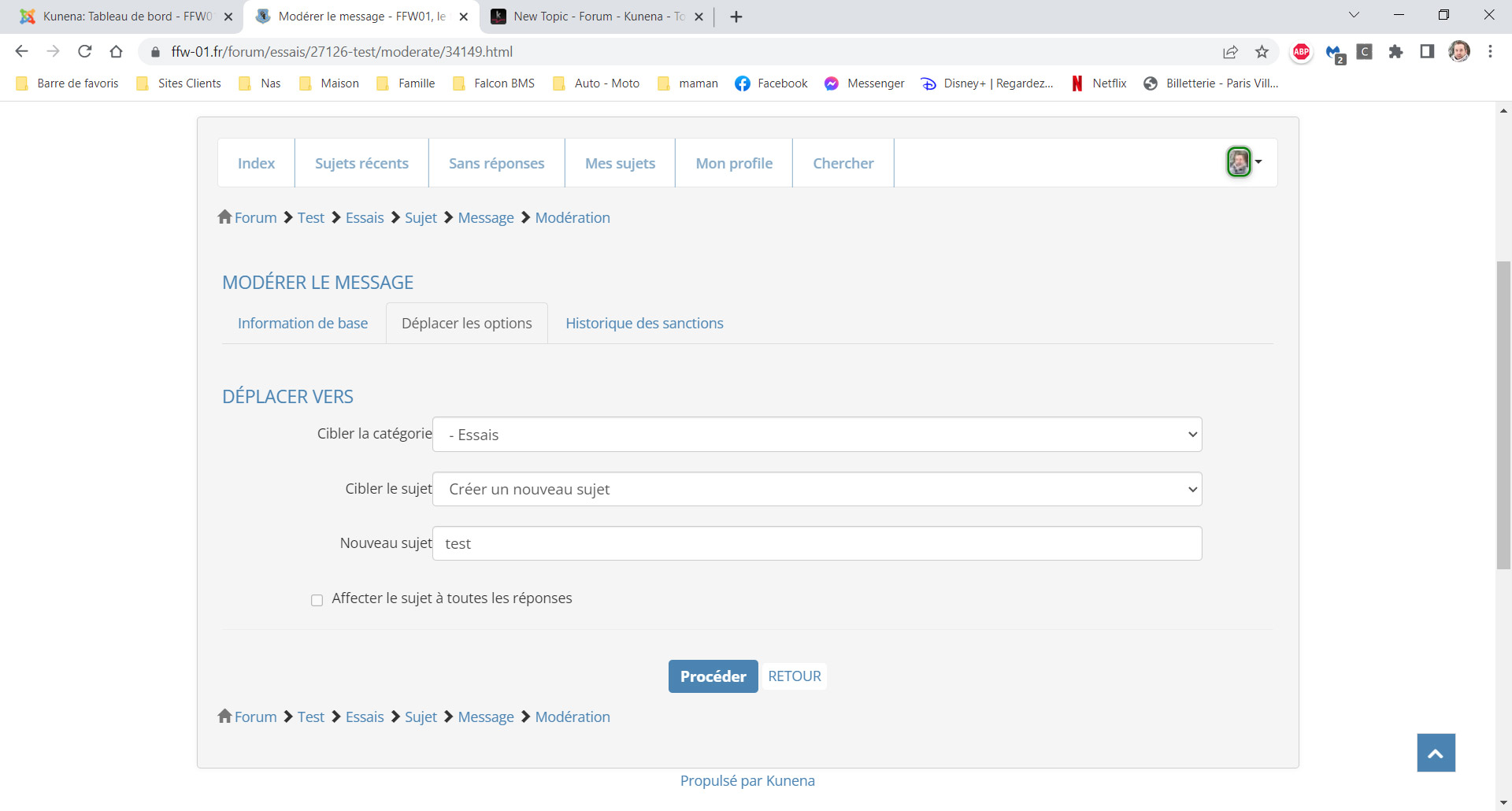Viewport: 1512px width, 811px height.
Task: Open the Extensions puzzle piece icon
Action: (x=1395, y=52)
